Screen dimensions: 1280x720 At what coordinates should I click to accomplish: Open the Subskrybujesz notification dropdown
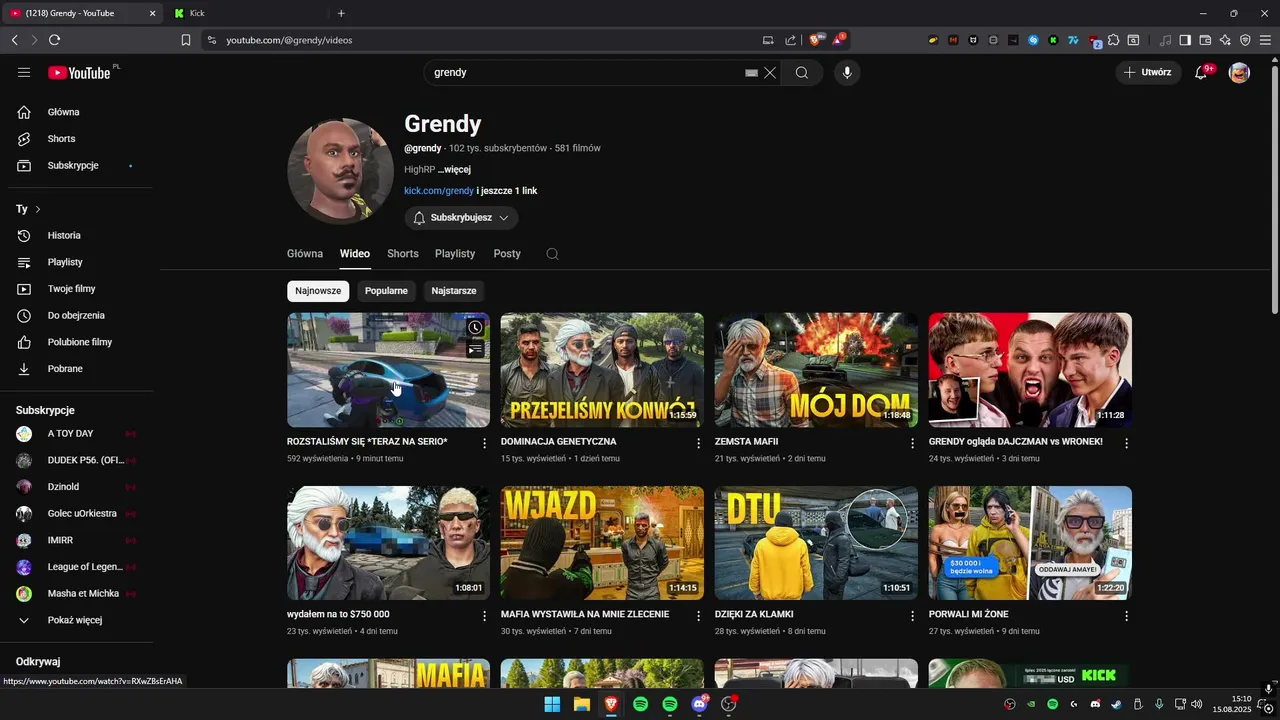click(461, 217)
